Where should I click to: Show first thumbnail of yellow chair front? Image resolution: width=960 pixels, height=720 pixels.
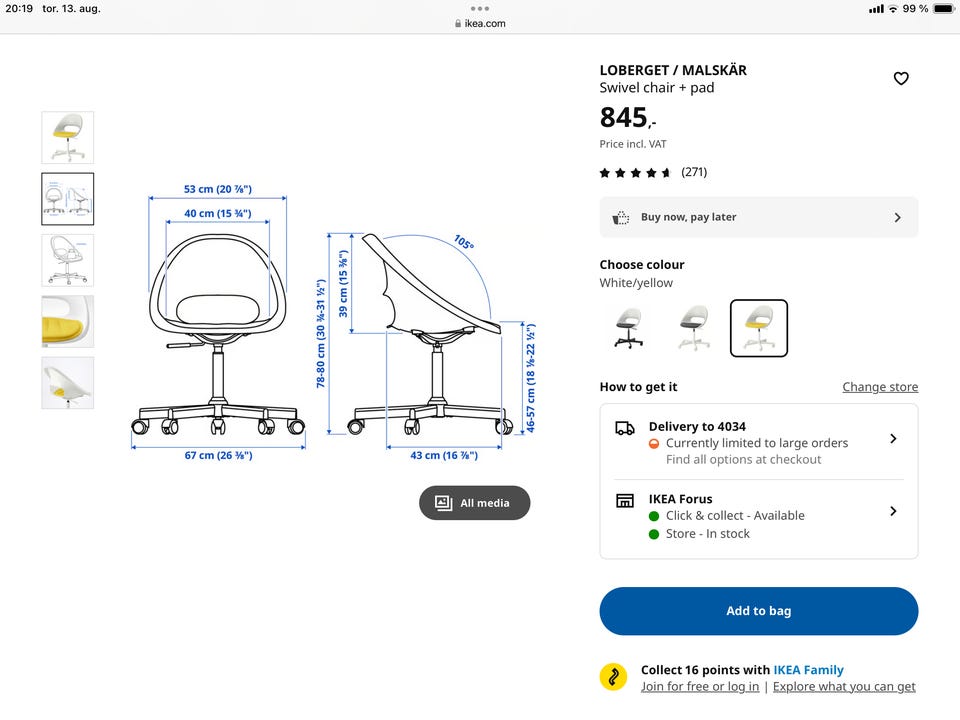click(67, 137)
